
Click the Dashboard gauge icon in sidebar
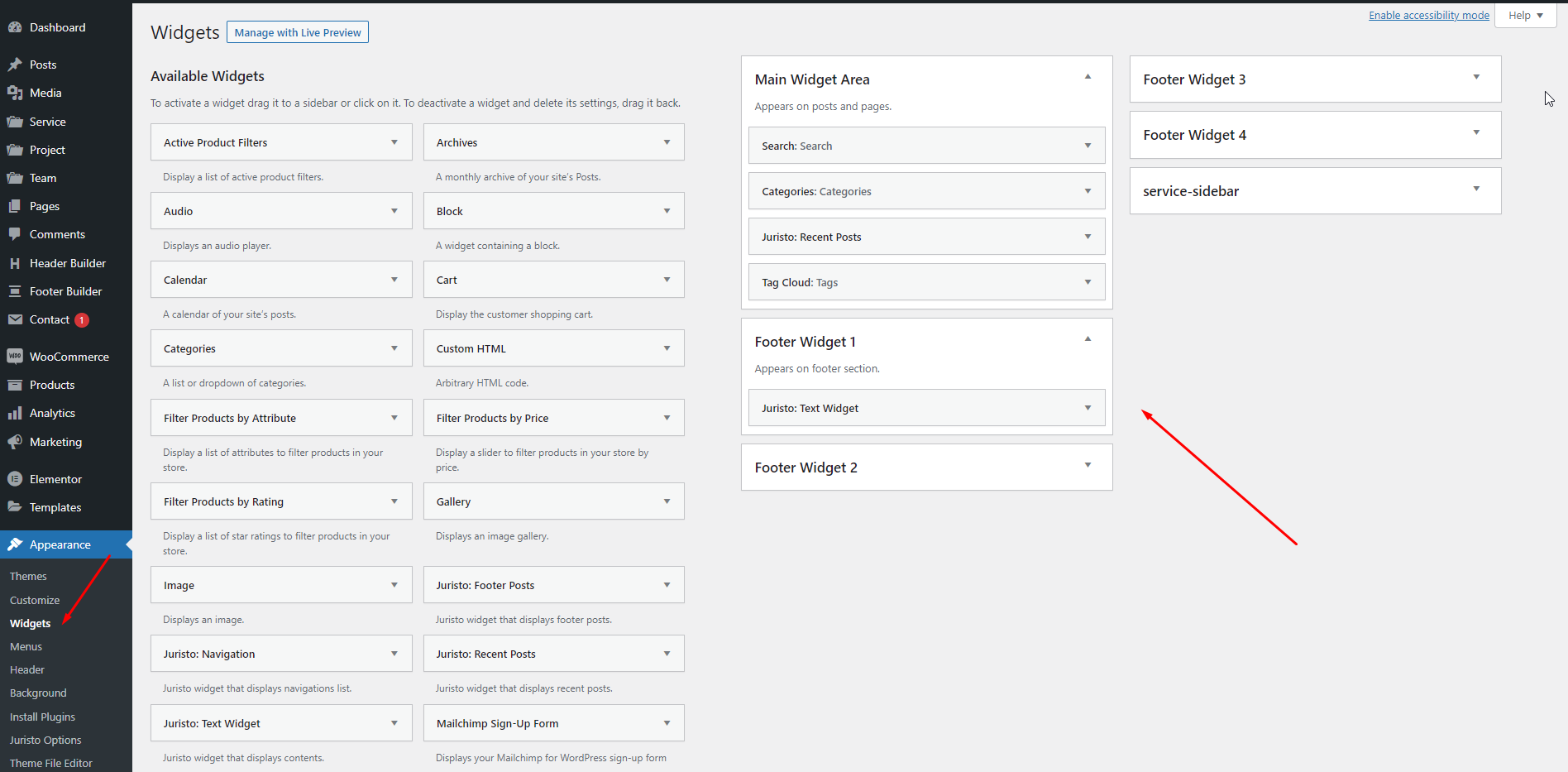[x=15, y=27]
